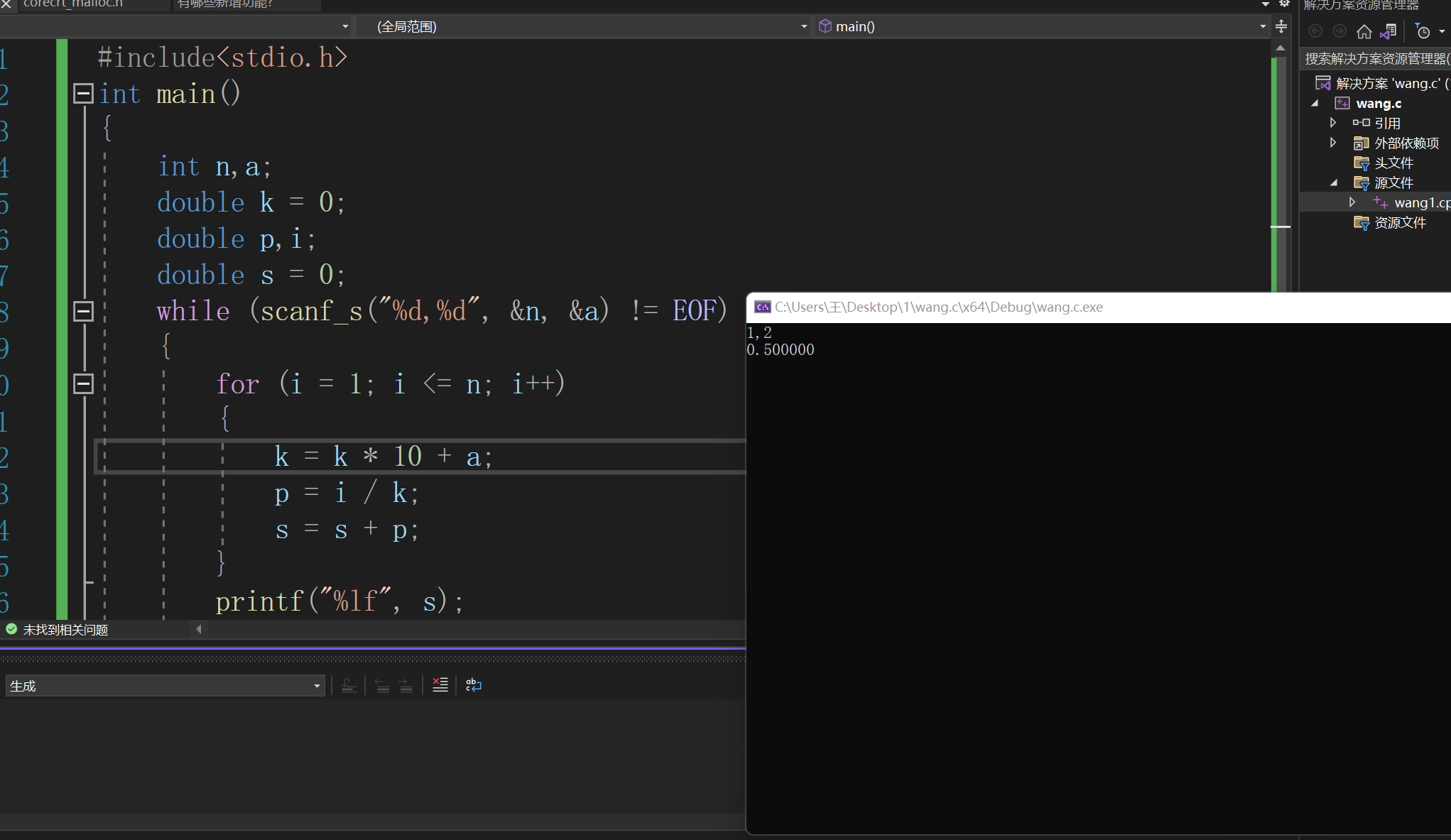Screen dimensions: 1451x840
Task: Collapse the for loop outlining box
Action: (83, 384)
